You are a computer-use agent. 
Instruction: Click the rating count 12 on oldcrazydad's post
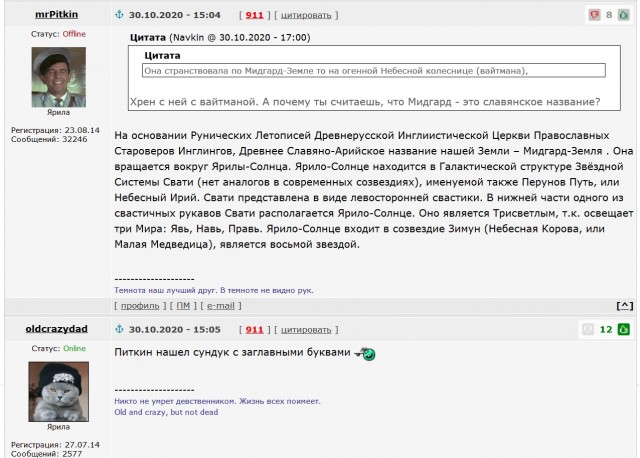click(606, 329)
